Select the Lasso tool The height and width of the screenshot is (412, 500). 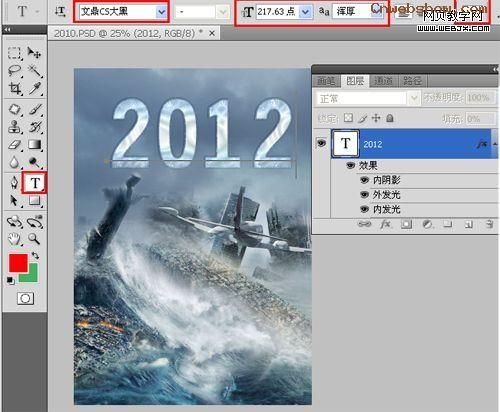[14, 70]
